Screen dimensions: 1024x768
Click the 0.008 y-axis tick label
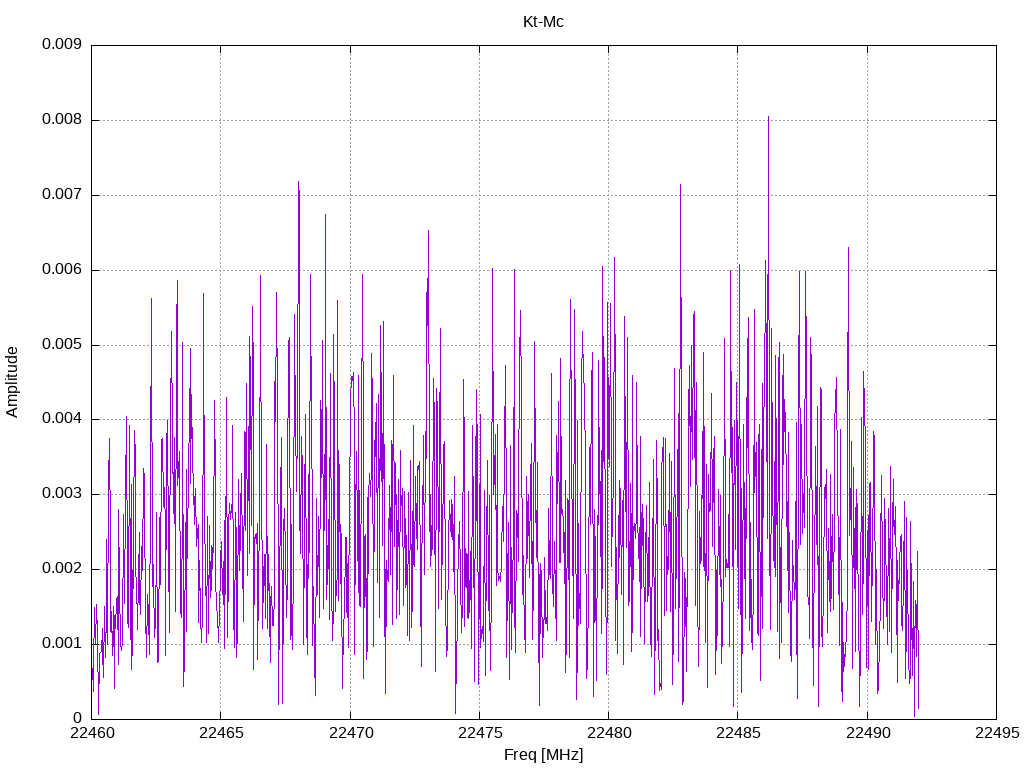[61, 120]
